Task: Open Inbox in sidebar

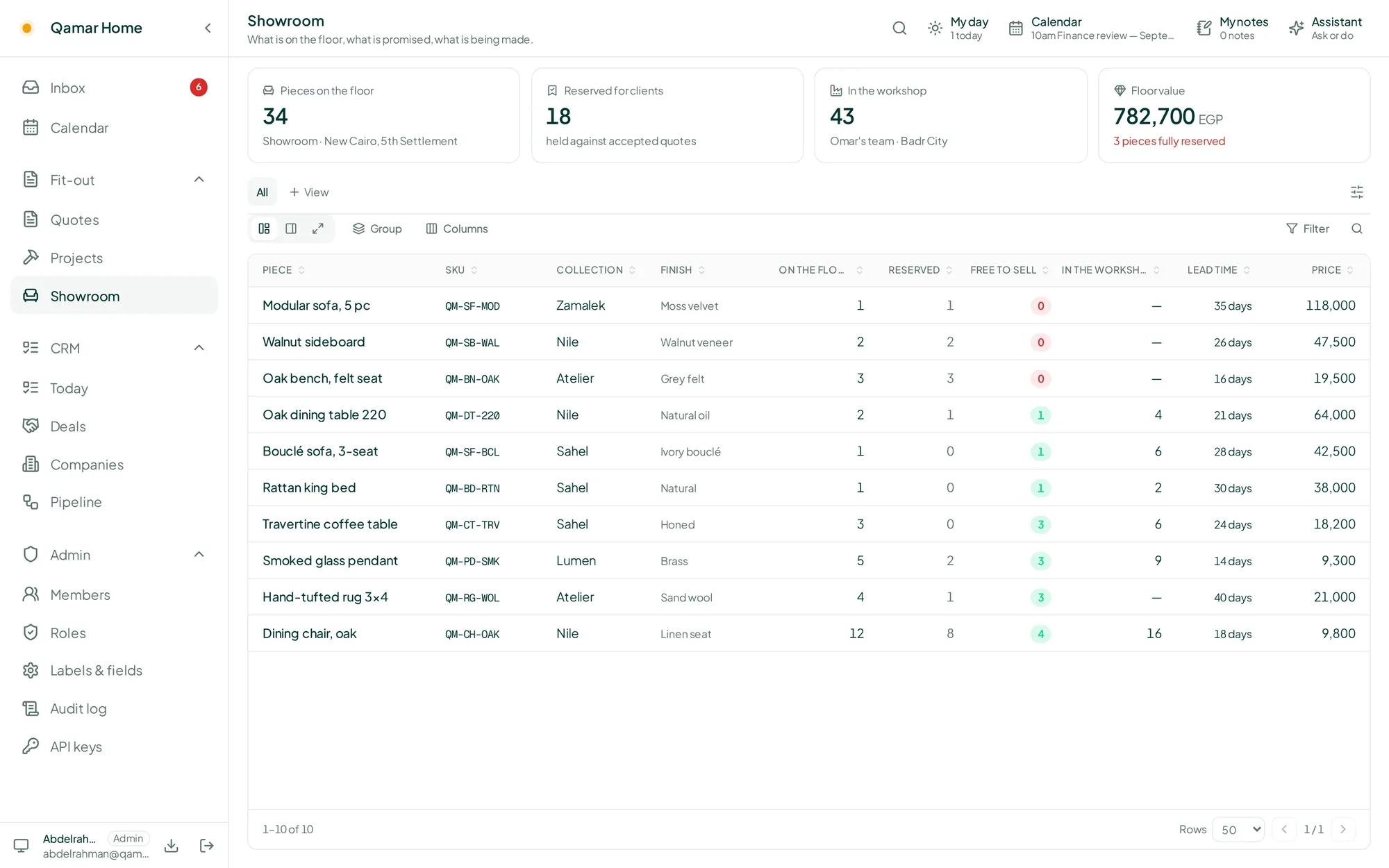Action: coord(114,87)
